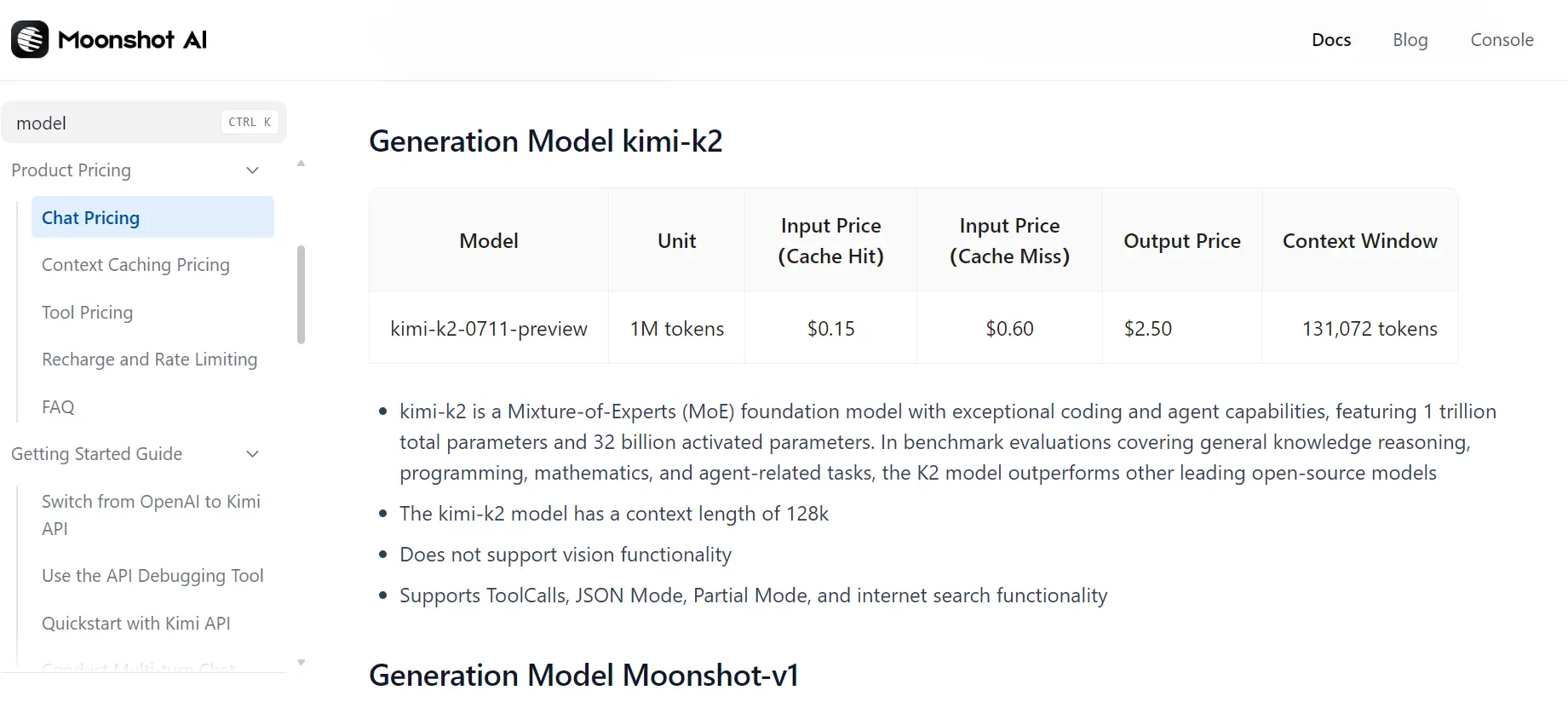The image size is (1568, 702).
Task: Open Recharge and Rate Limiting
Action: [x=149, y=359]
